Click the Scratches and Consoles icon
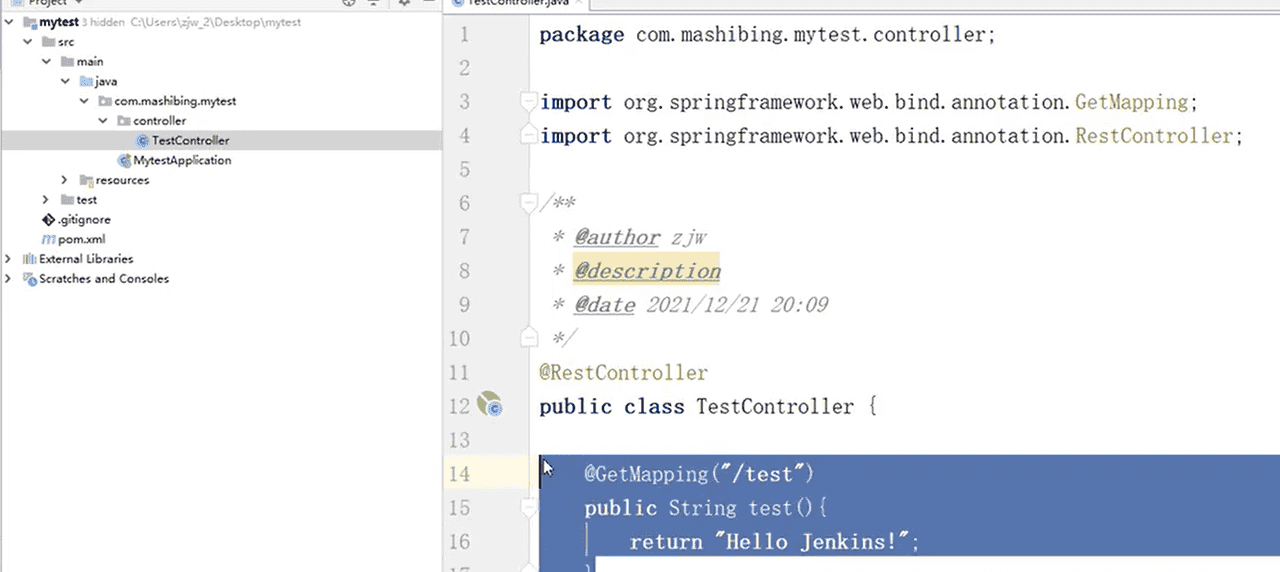The width and height of the screenshot is (1280, 572). 29,279
